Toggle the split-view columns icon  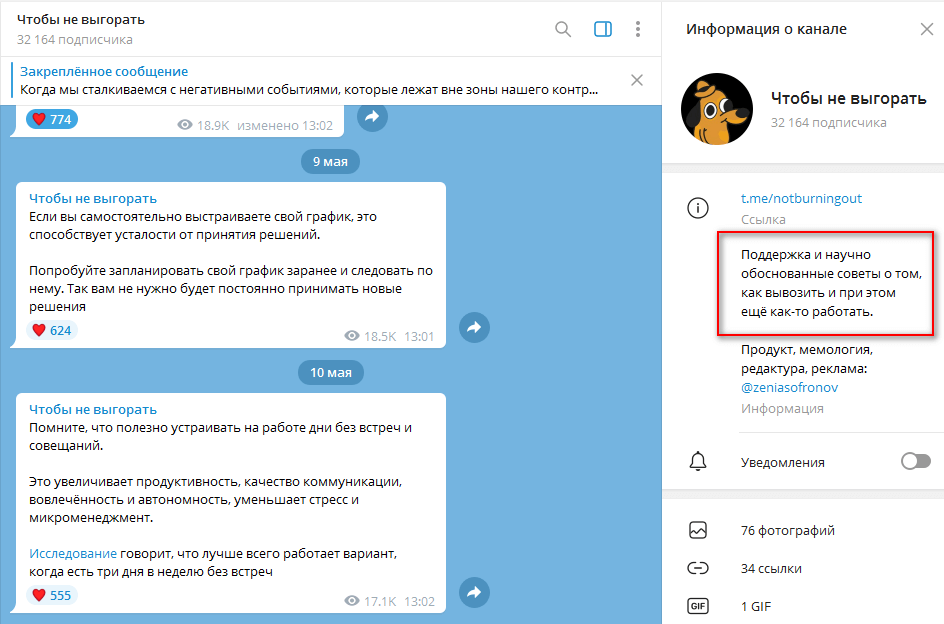tap(601, 29)
